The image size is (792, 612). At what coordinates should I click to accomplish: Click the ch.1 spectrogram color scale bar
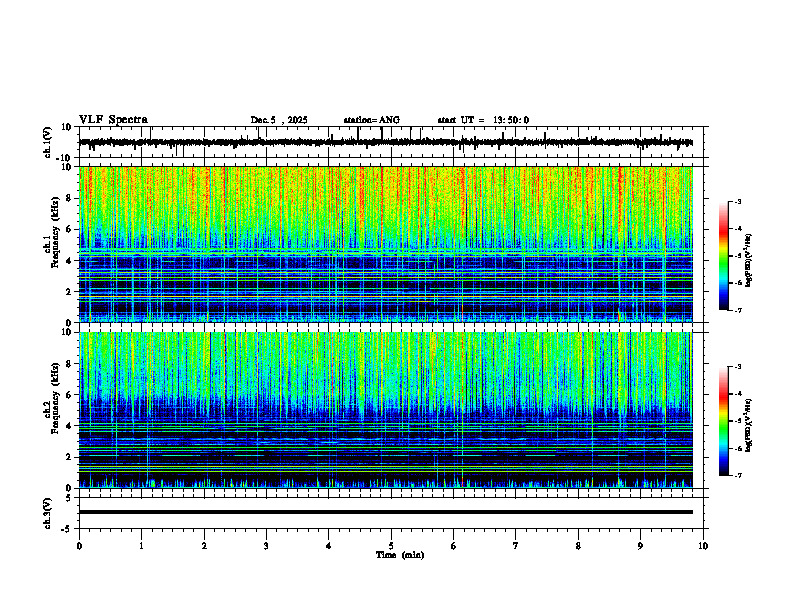[723, 256]
